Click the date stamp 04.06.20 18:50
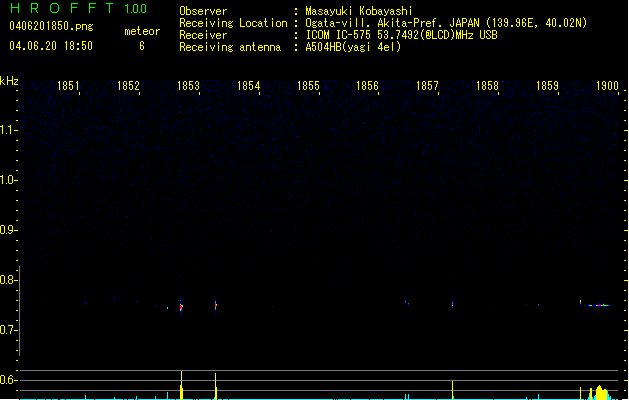 tap(51, 46)
